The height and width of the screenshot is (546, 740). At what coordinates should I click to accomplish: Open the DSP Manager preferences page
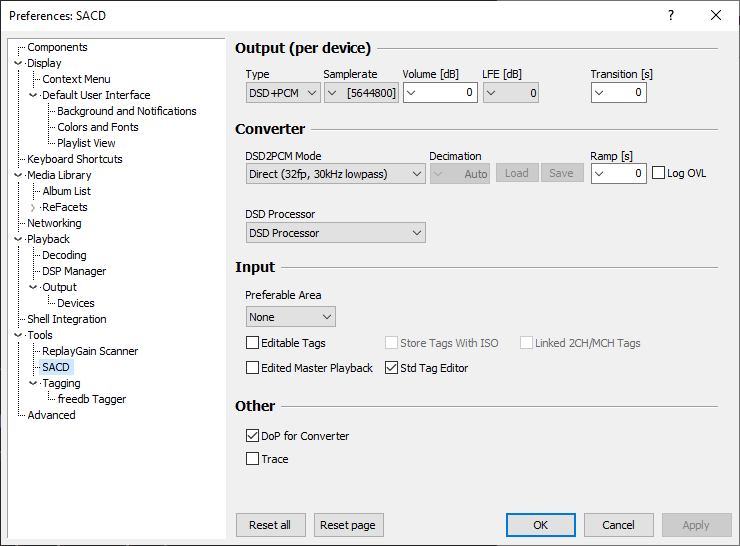point(74,271)
